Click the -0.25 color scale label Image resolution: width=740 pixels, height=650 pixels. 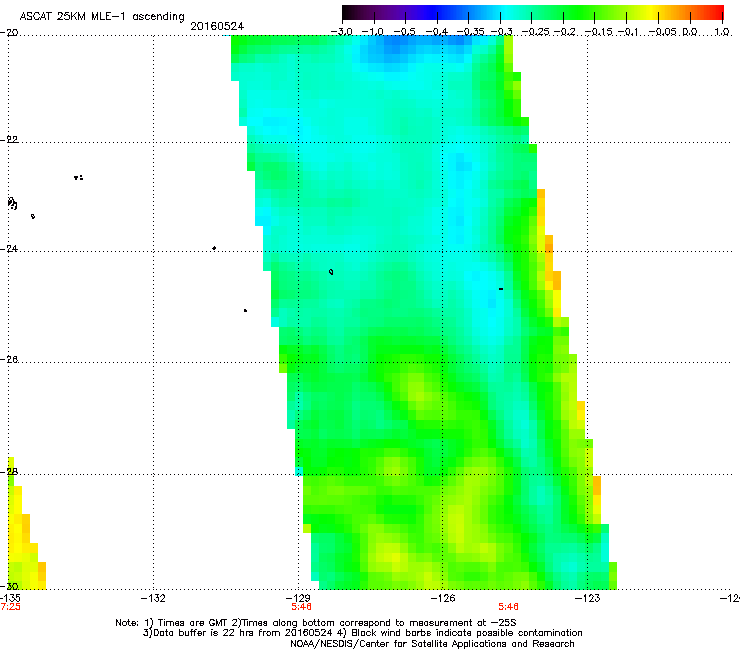536,32
